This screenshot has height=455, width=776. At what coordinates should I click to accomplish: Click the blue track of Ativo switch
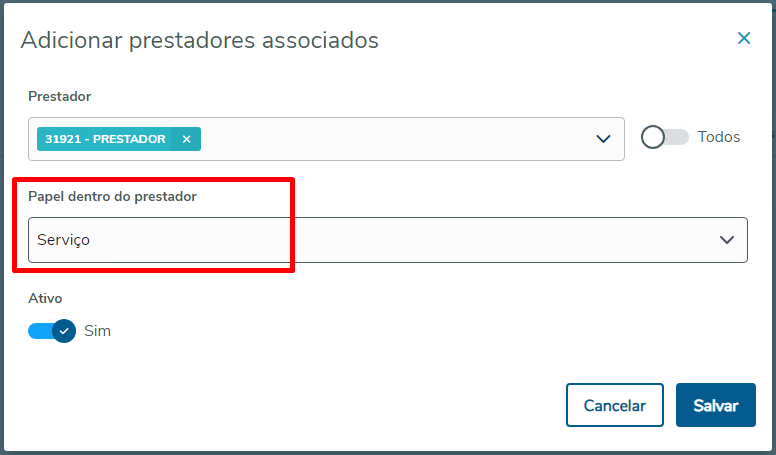coord(40,330)
